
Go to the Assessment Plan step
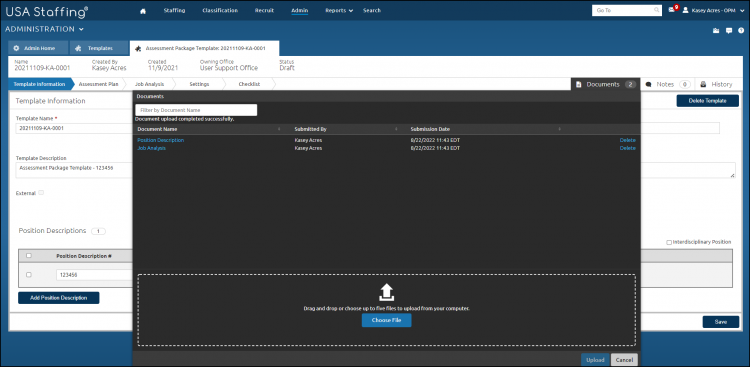pyautogui.click(x=98, y=84)
